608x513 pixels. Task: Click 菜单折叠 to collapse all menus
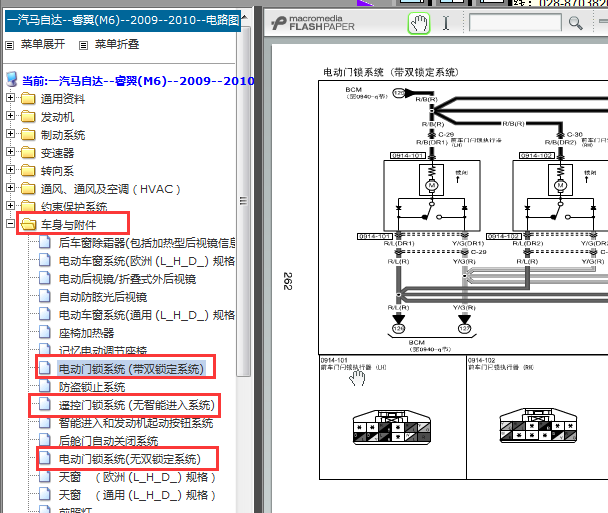point(117,44)
